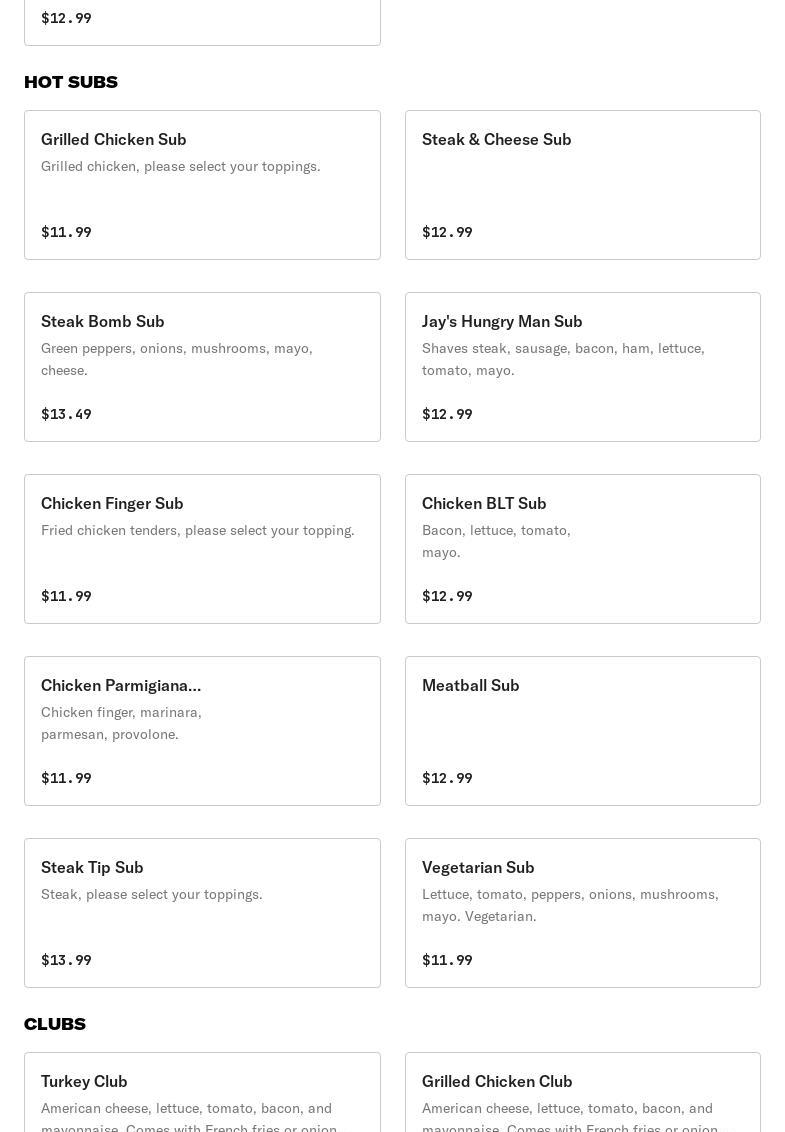
Task: Open Jay's Hungry Man Sub
Action: pos(582,367)
